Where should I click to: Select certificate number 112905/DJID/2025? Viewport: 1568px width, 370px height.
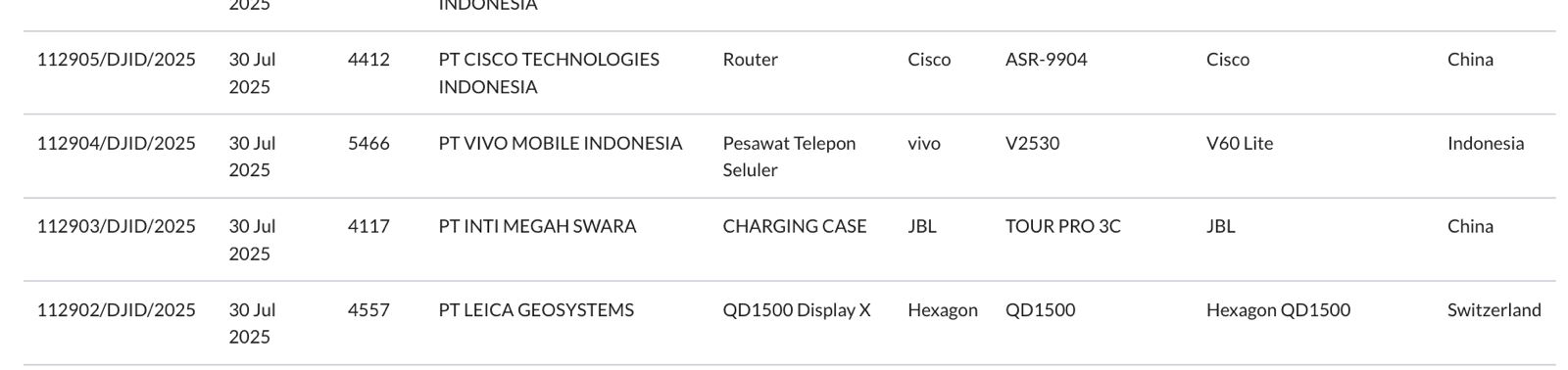pos(117,60)
